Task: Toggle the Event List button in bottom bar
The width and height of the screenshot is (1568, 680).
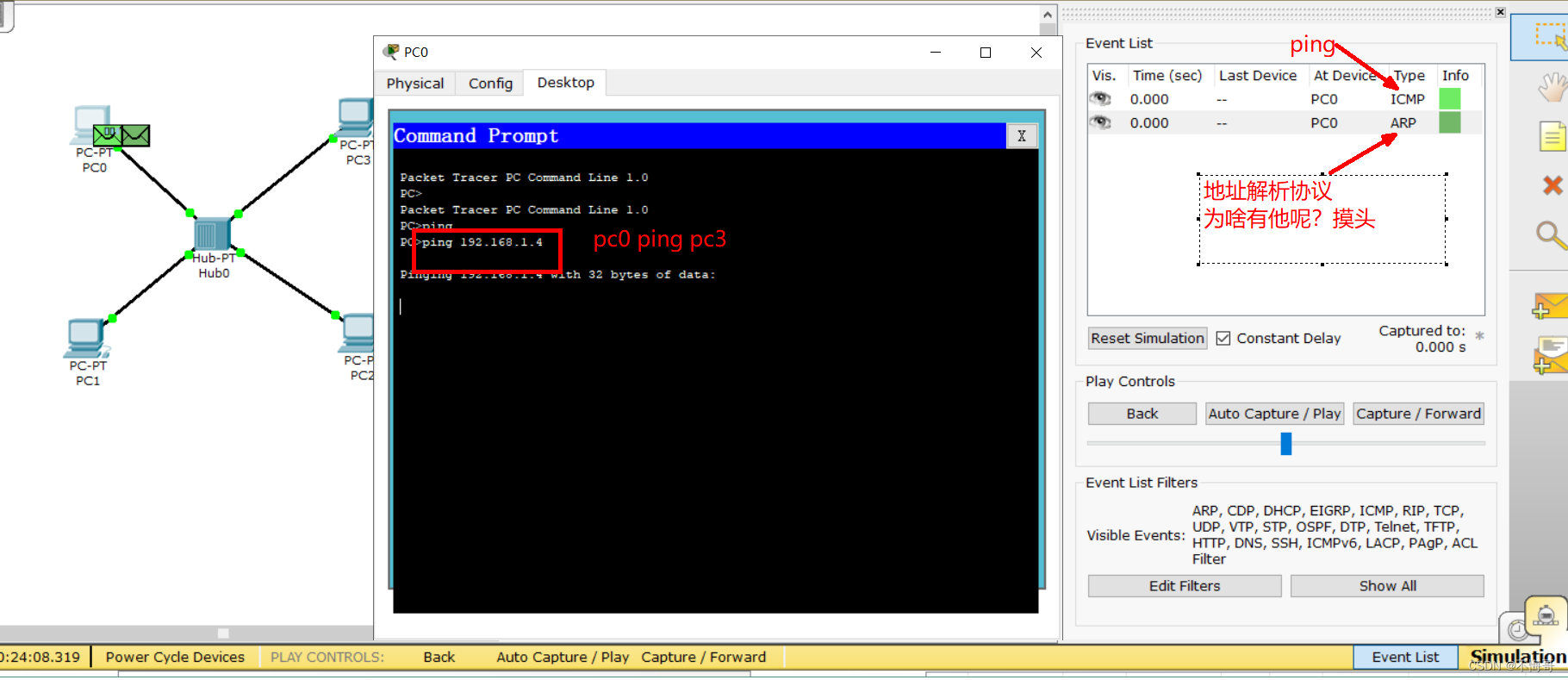Action: pyautogui.click(x=1405, y=657)
